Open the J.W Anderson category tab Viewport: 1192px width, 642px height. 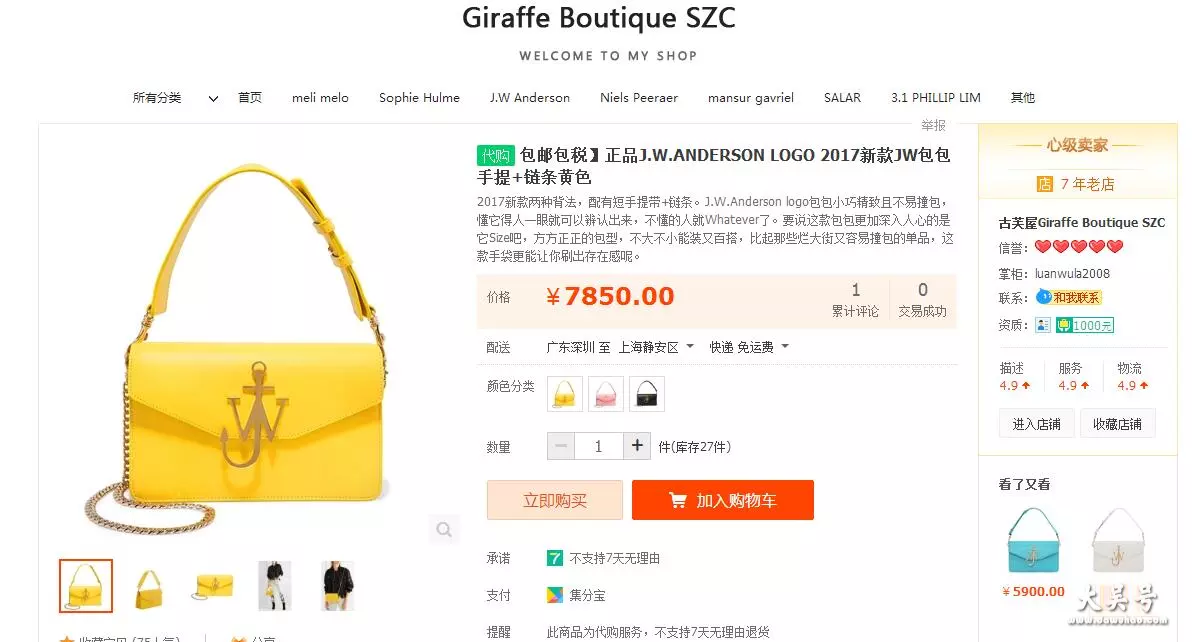tap(530, 98)
